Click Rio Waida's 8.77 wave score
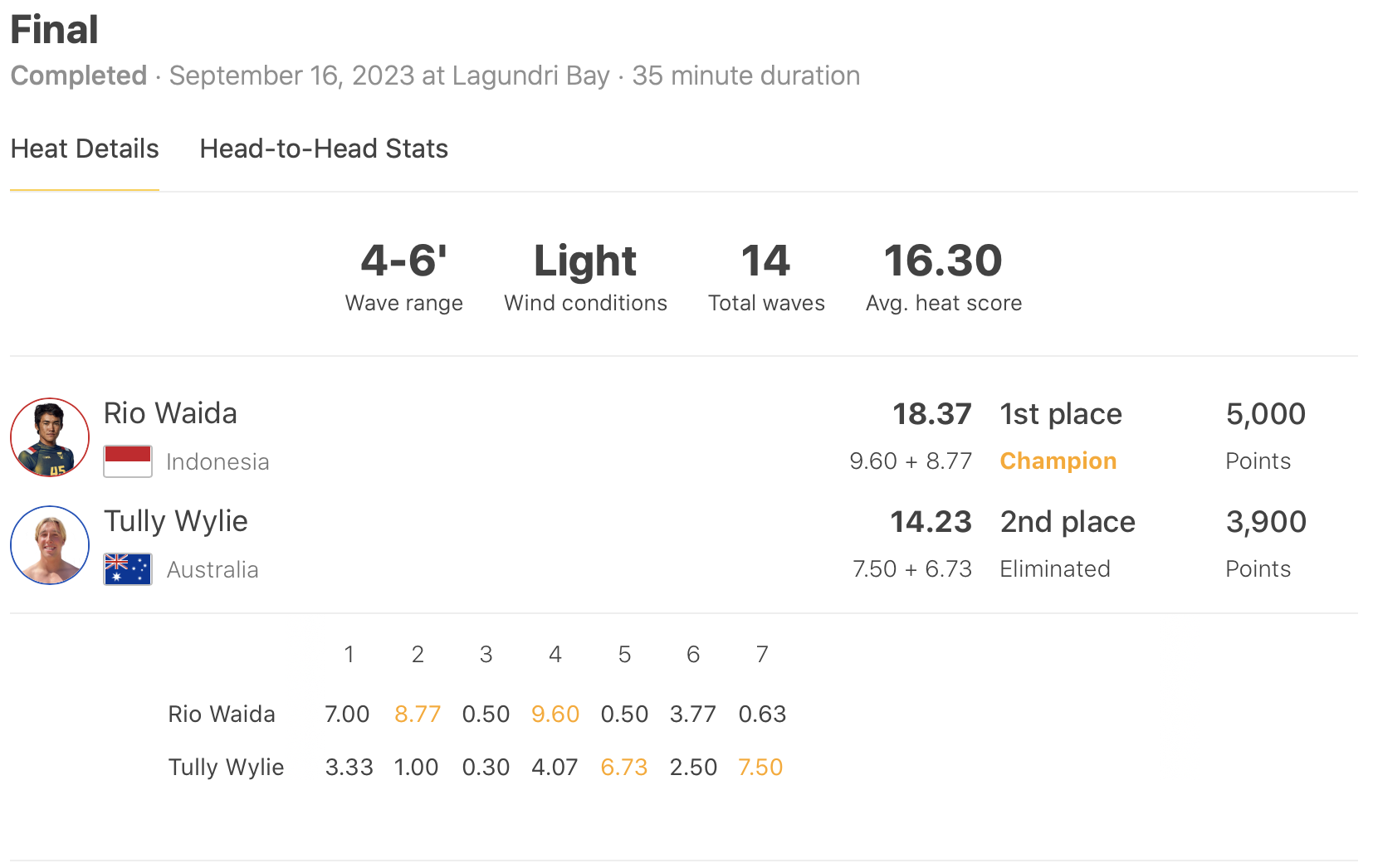1373x868 pixels. (418, 714)
